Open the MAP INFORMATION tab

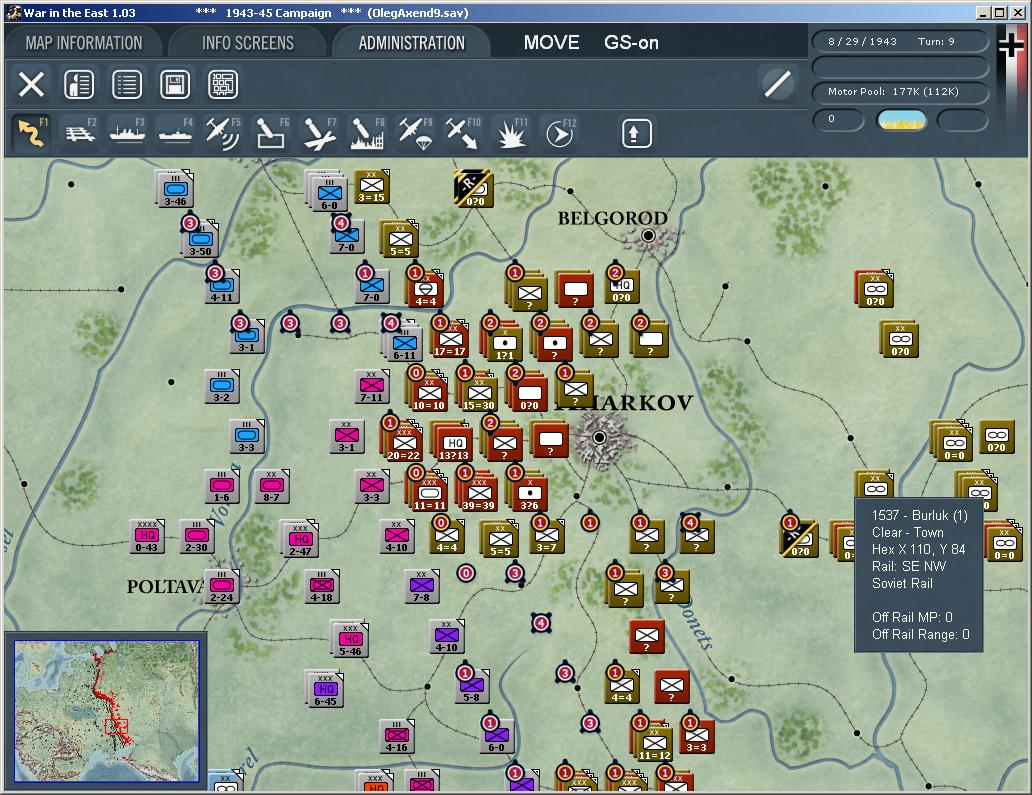pyautogui.click(x=84, y=43)
